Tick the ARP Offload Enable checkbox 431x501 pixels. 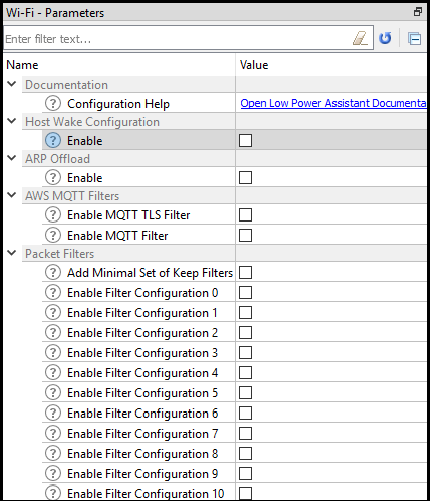[x=245, y=177]
